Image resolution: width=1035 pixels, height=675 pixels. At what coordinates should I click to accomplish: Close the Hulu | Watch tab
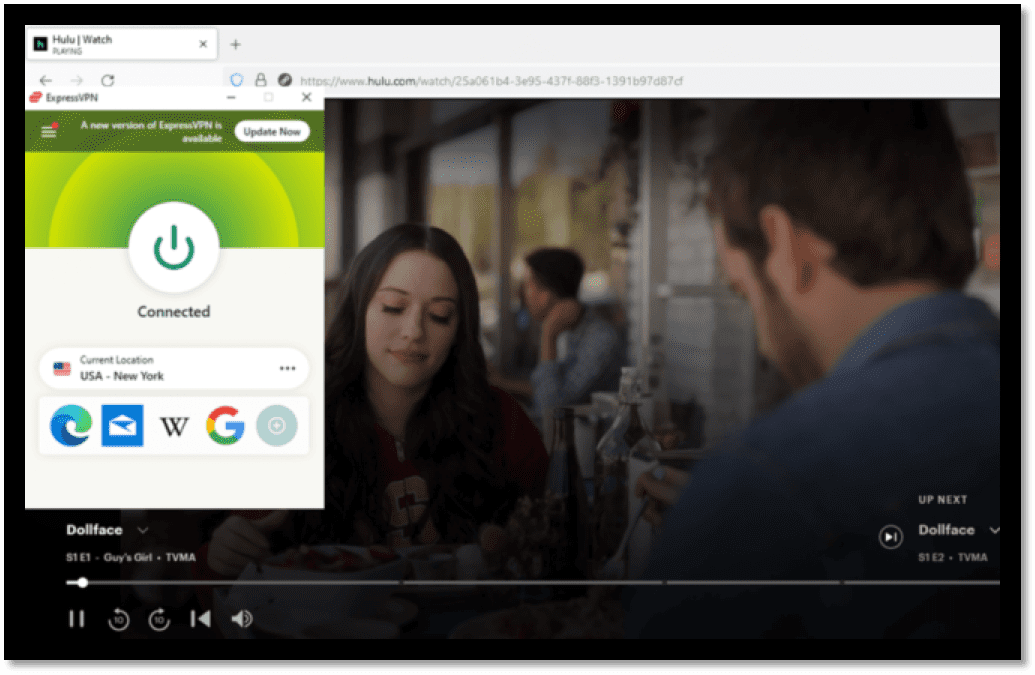click(x=203, y=44)
